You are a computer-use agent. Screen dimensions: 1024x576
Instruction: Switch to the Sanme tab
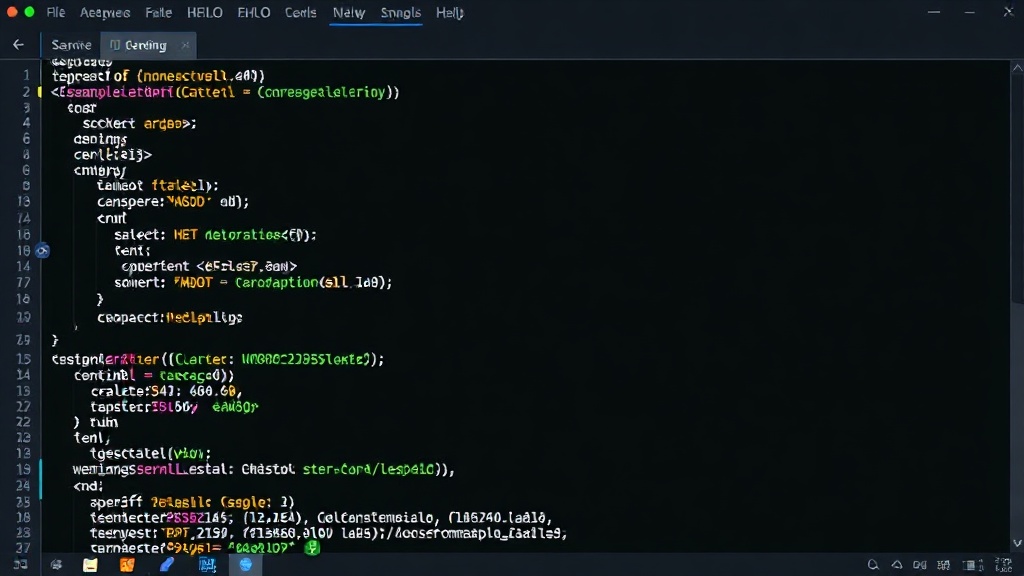(71, 45)
